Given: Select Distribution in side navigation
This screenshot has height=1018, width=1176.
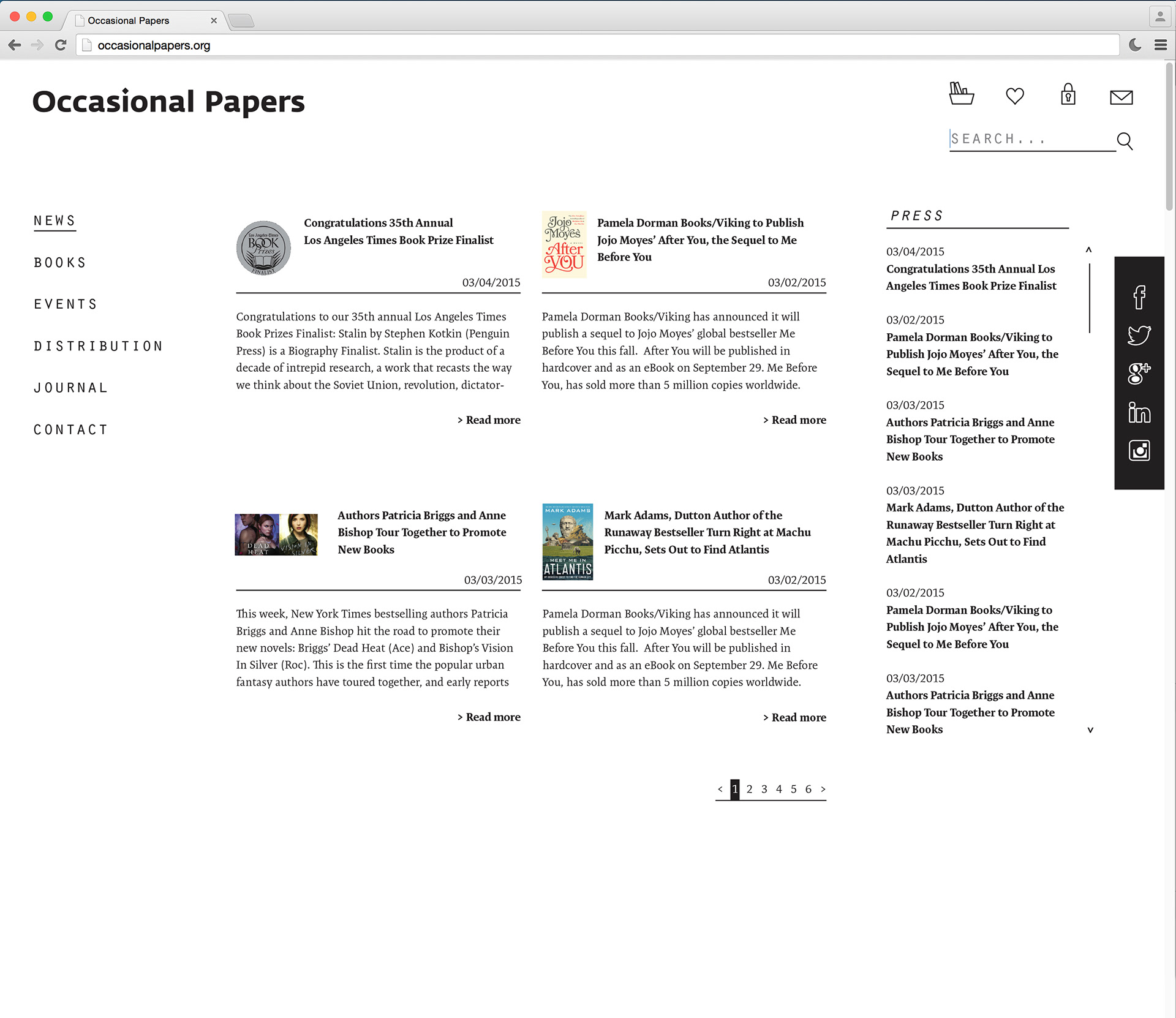Looking at the screenshot, I should point(98,347).
